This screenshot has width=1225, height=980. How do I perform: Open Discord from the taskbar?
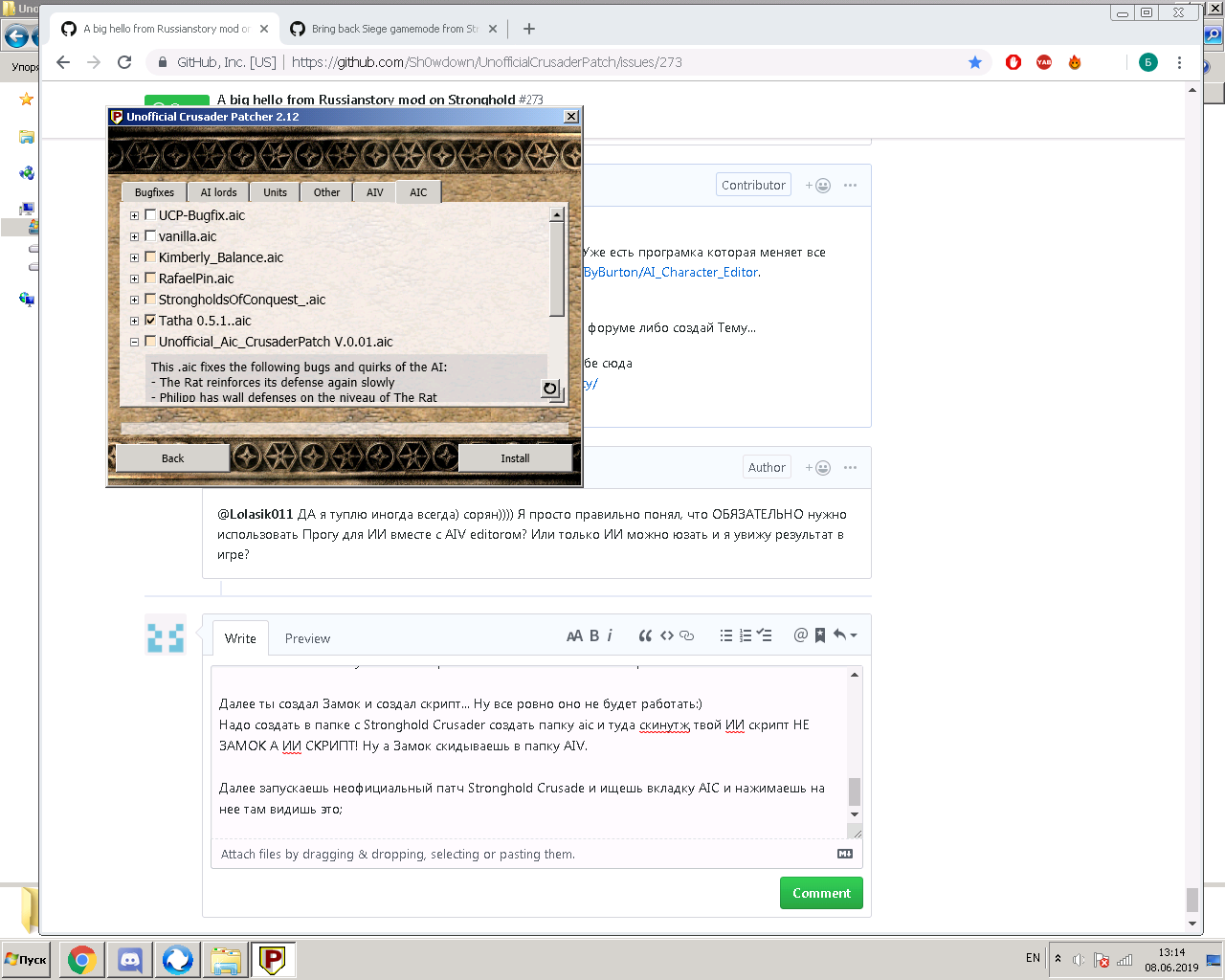tap(129, 959)
